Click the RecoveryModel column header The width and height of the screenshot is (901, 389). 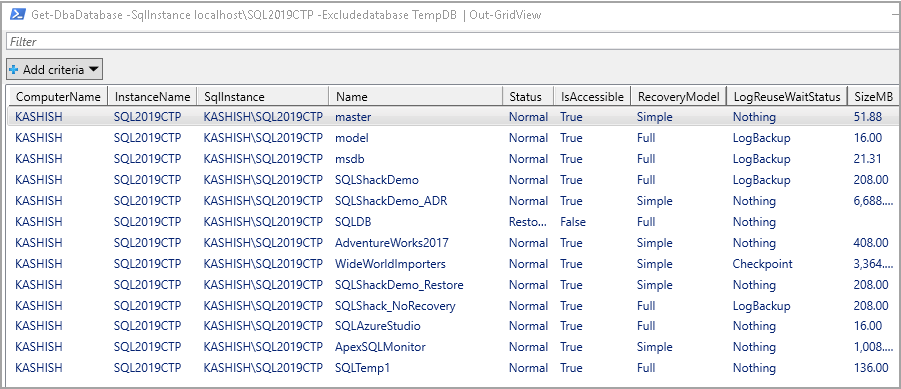(x=678, y=97)
